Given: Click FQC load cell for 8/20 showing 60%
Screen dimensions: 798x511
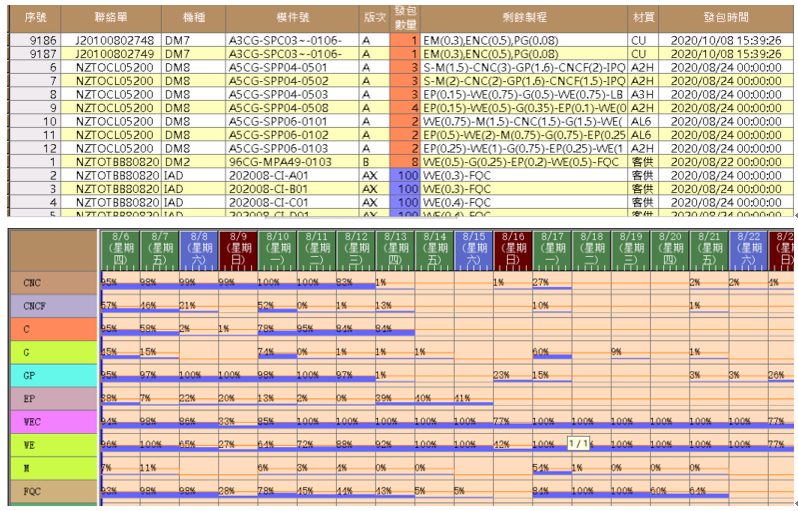Looking at the screenshot, I should pyautogui.click(x=670, y=492).
